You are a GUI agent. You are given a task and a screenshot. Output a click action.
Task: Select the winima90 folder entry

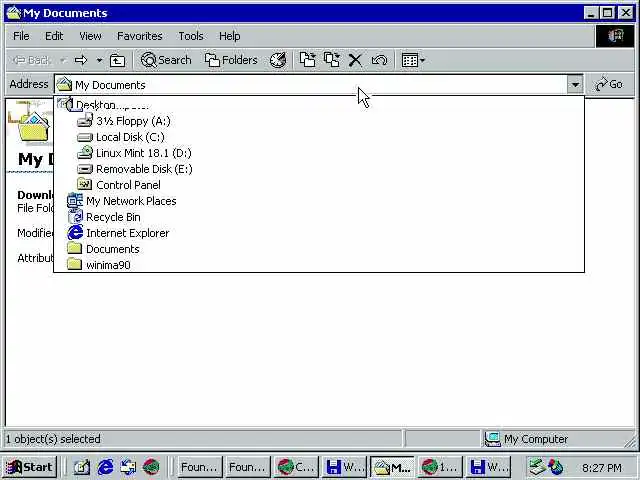pyautogui.click(x=319, y=264)
